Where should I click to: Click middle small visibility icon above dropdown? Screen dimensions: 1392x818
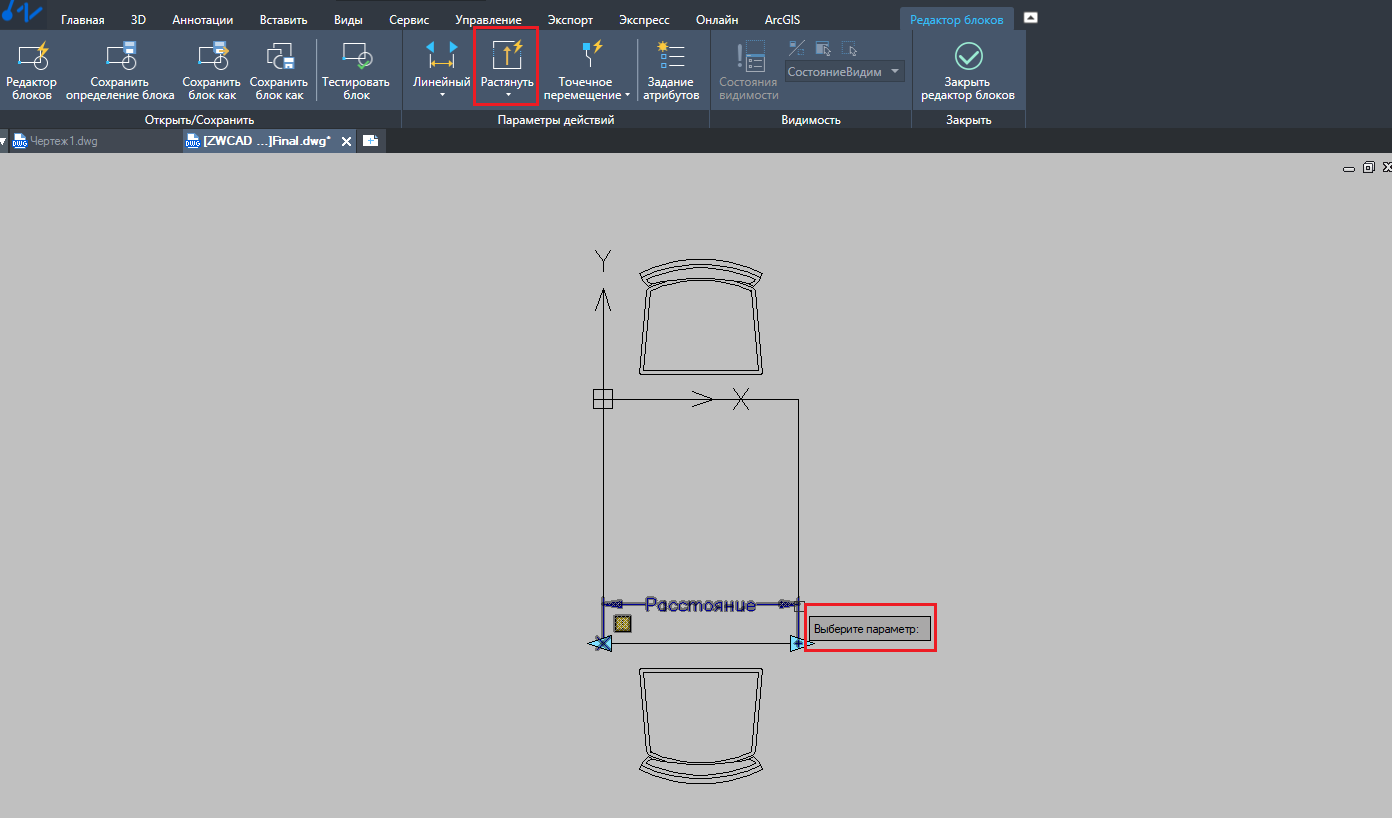(x=823, y=47)
